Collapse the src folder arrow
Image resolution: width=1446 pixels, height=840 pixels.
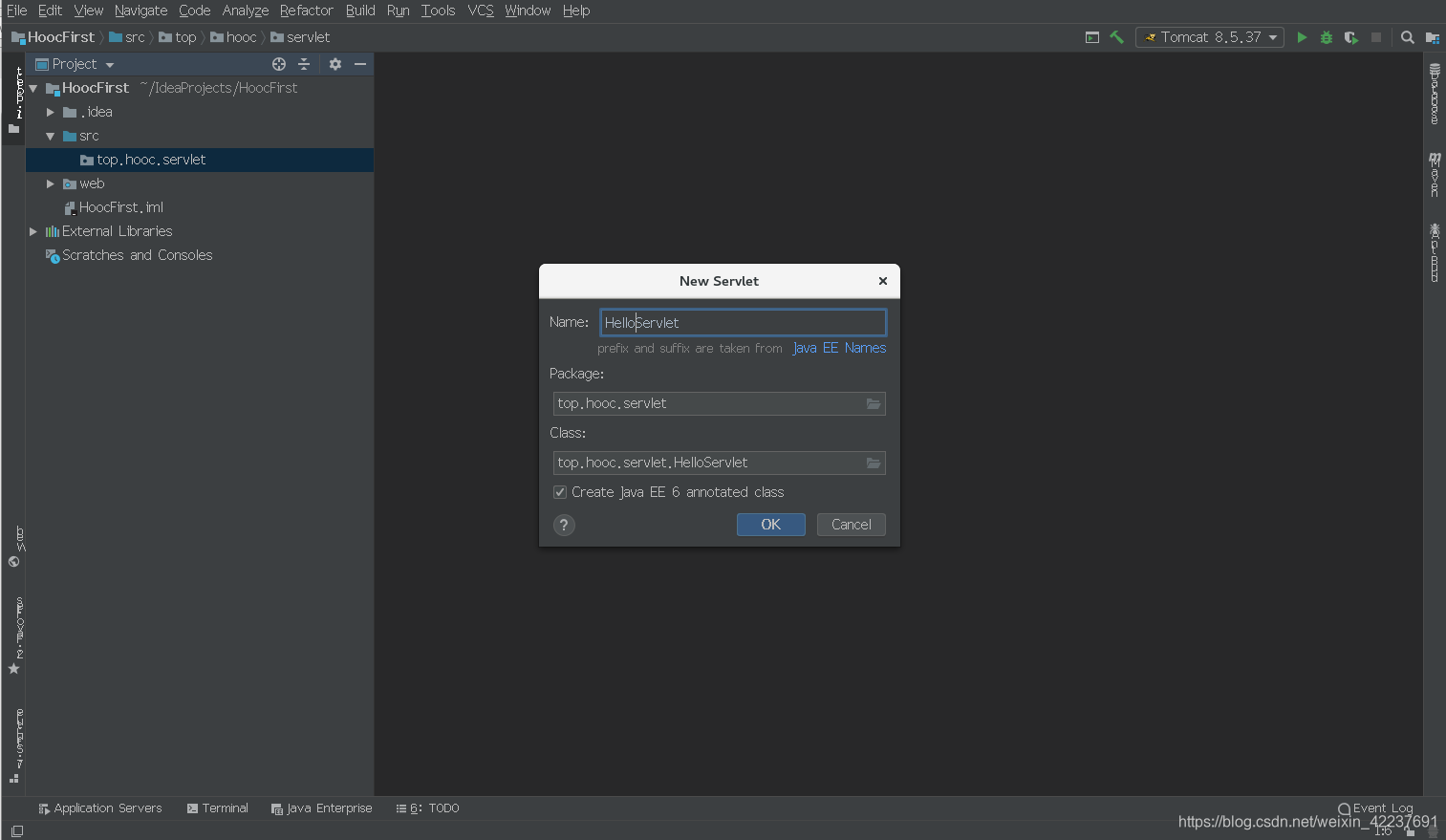click(x=51, y=136)
